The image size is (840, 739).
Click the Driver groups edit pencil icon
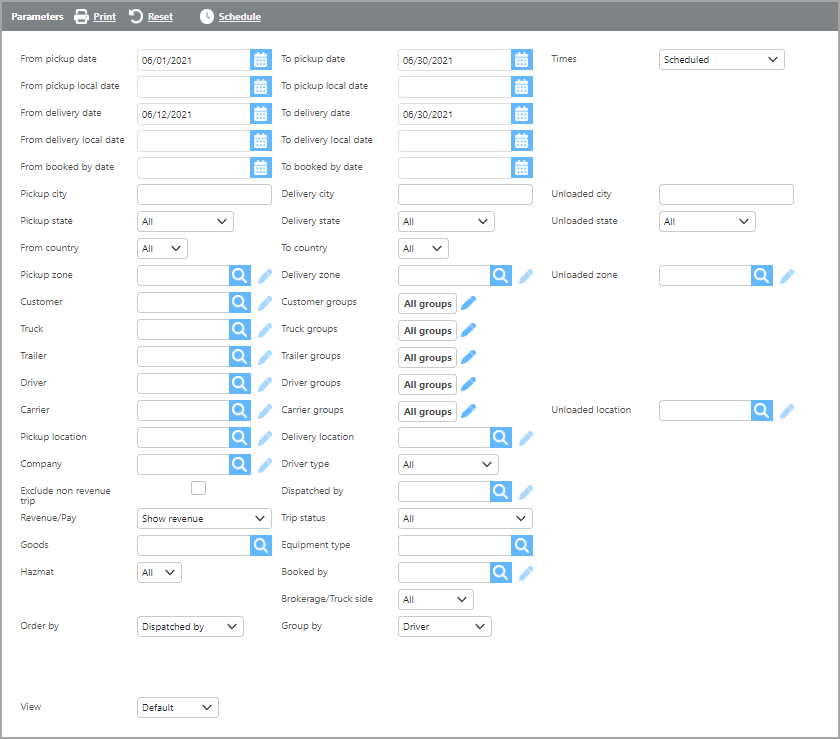click(468, 384)
